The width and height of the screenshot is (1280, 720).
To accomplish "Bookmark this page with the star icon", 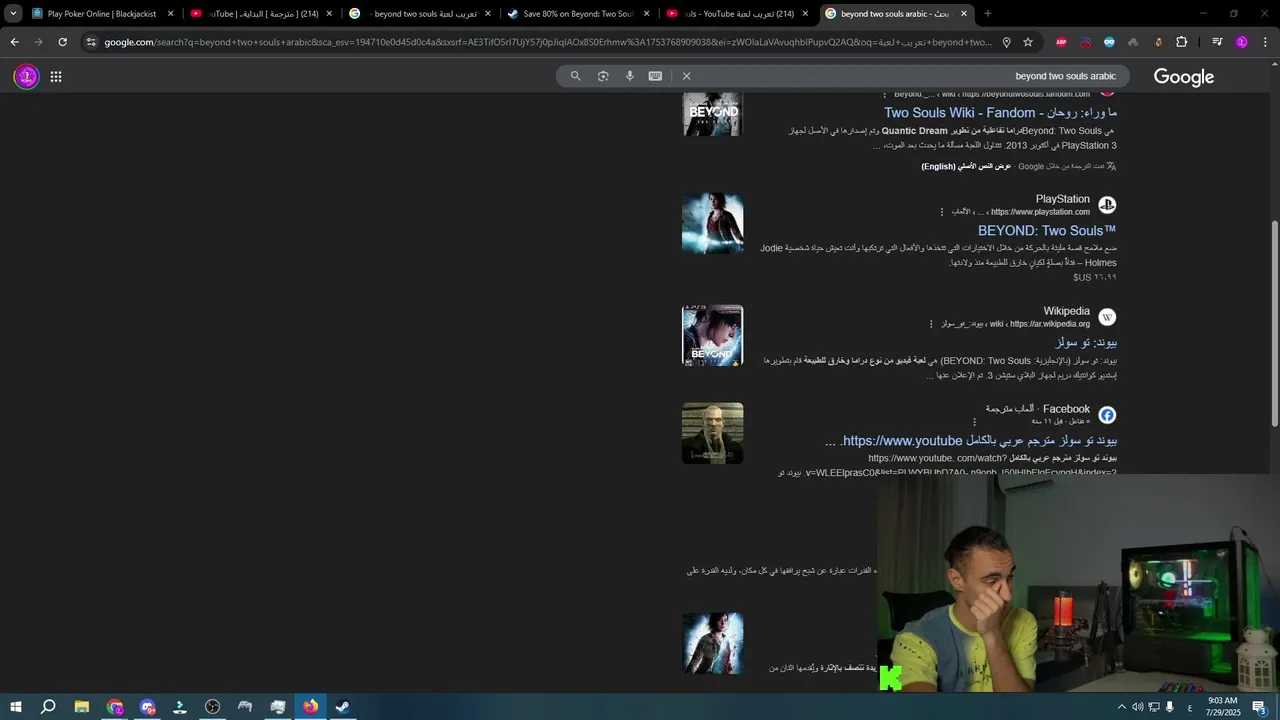I will [1028, 42].
